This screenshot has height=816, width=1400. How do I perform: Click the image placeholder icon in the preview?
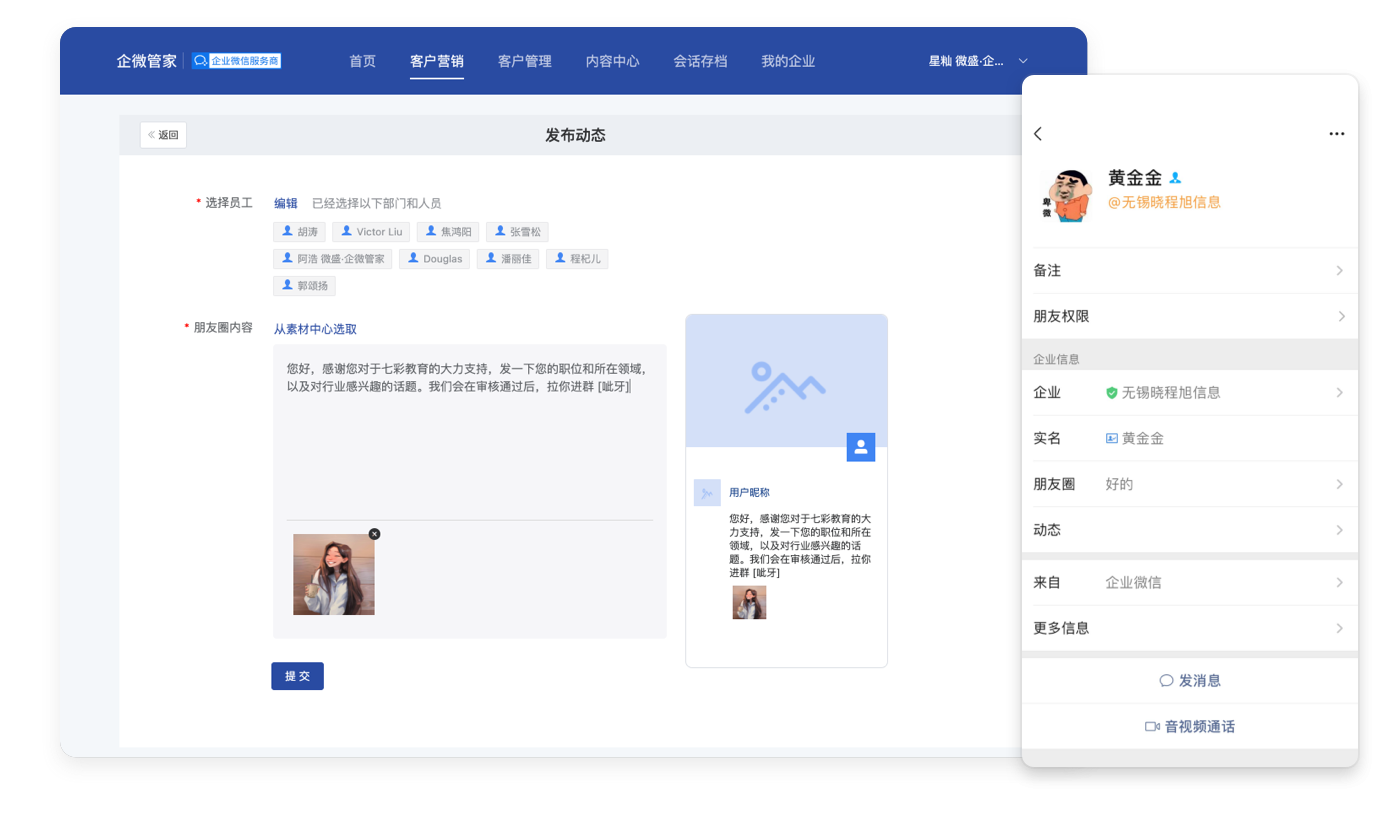tap(785, 387)
